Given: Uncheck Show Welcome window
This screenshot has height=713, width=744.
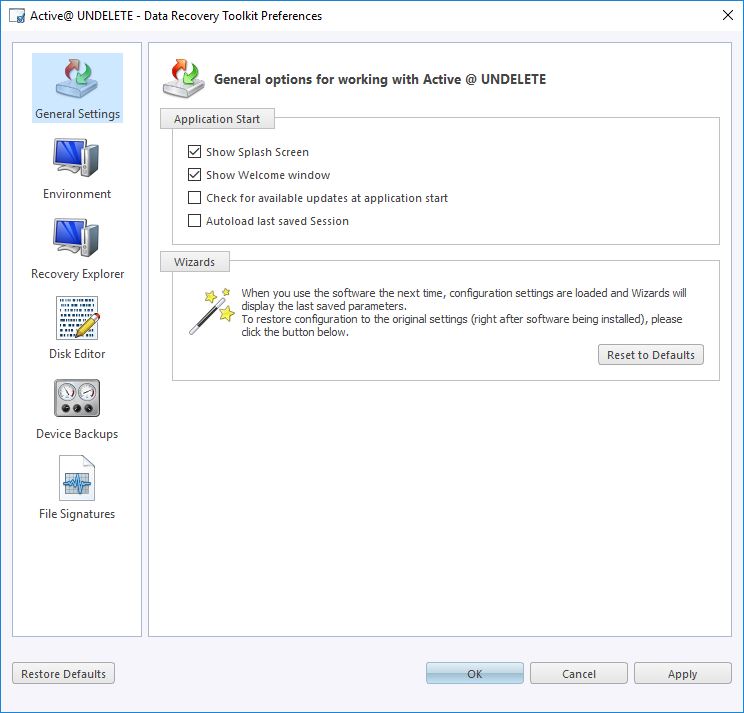Looking at the screenshot, I should pos(195,175).
